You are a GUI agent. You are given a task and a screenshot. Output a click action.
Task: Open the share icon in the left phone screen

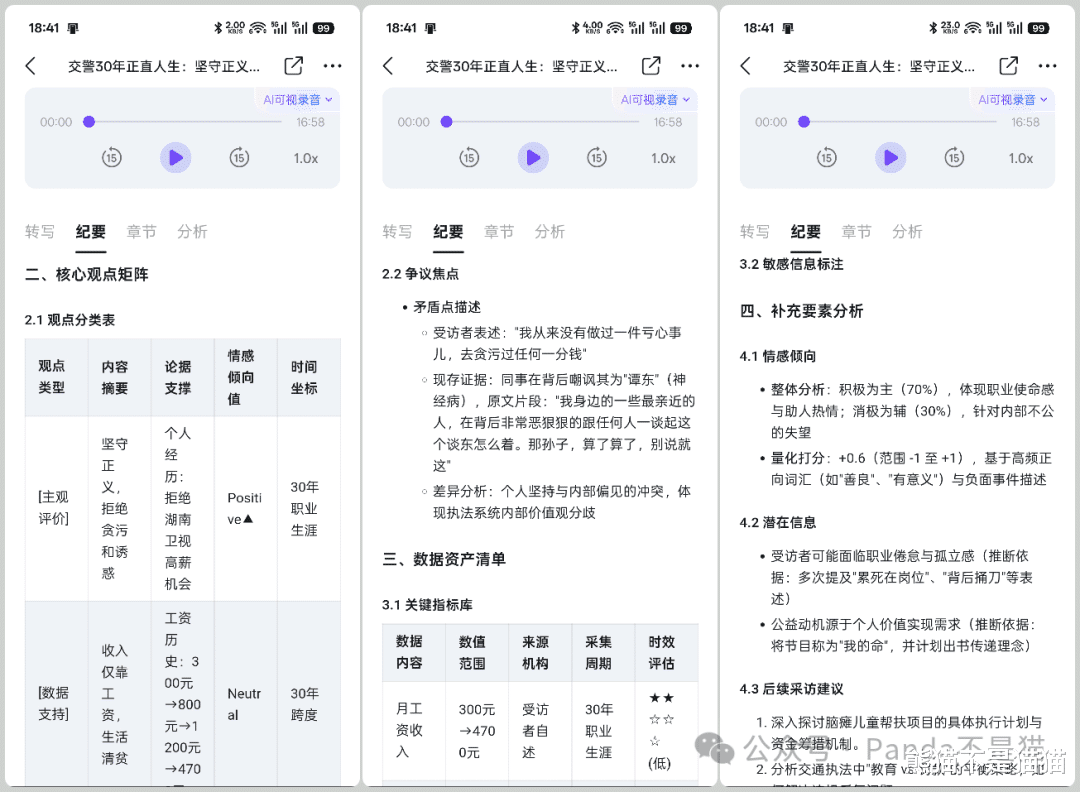point(293,65)
